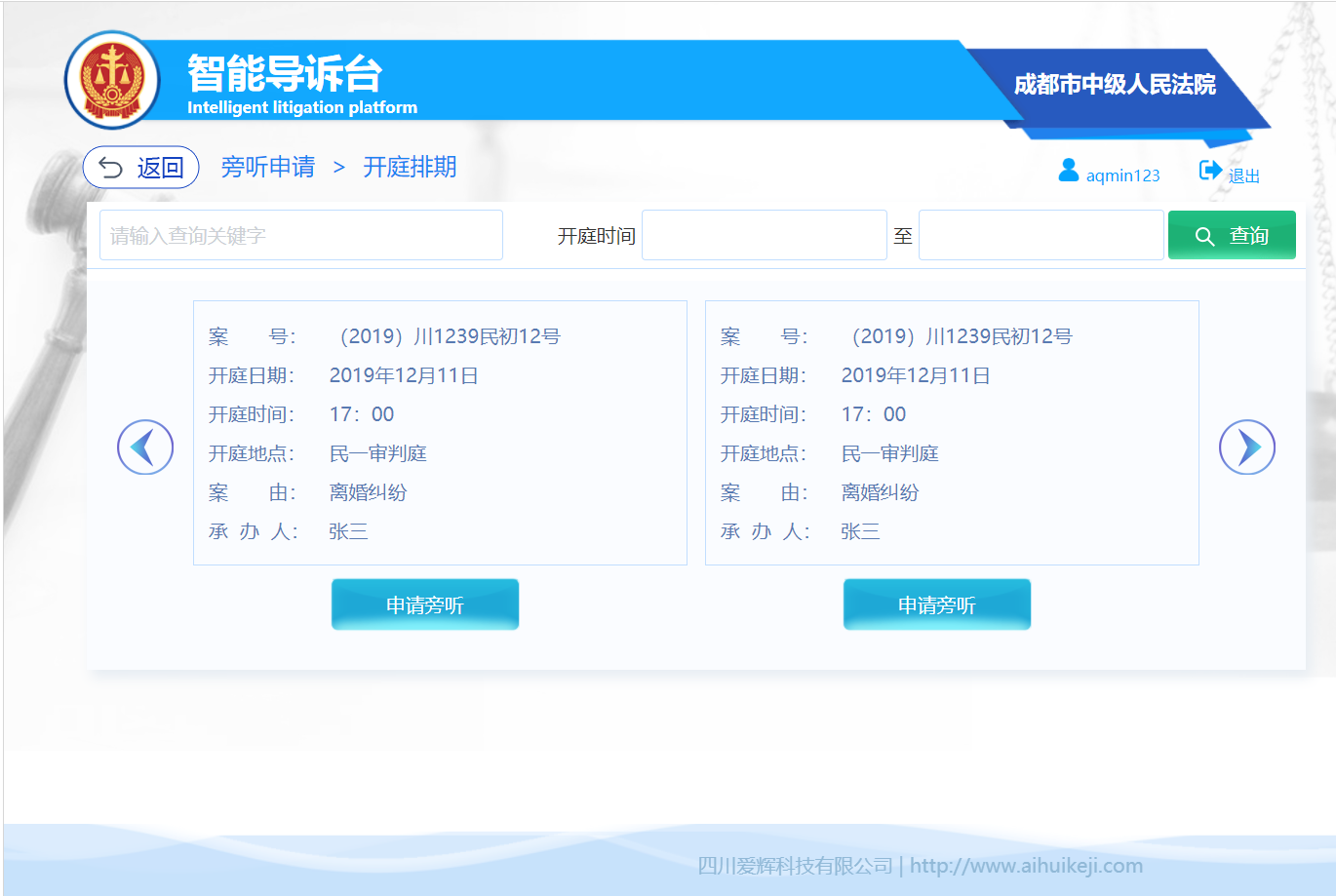
Task: Open the www.aihuikeji.com footer link
Action: click(x=1026, y=866)
